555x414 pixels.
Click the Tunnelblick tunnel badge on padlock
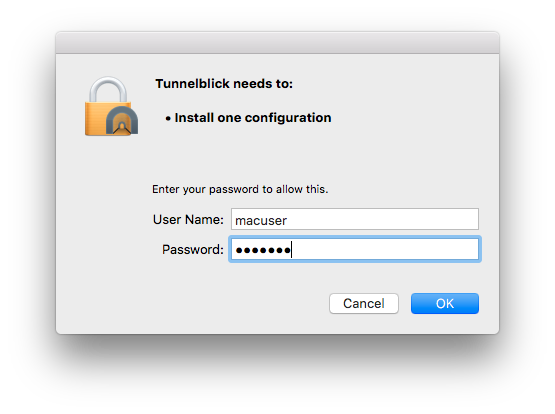point(122,120)
